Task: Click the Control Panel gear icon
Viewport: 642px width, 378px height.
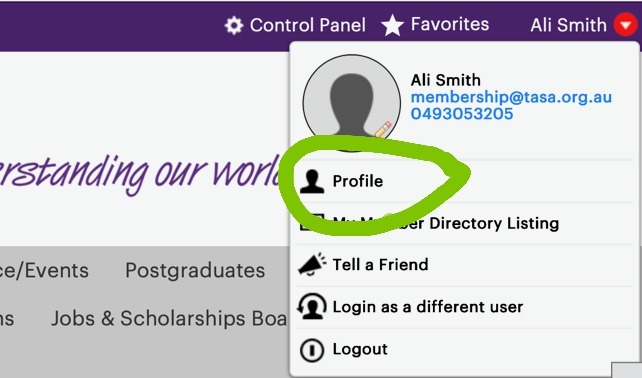Action: 234,25
